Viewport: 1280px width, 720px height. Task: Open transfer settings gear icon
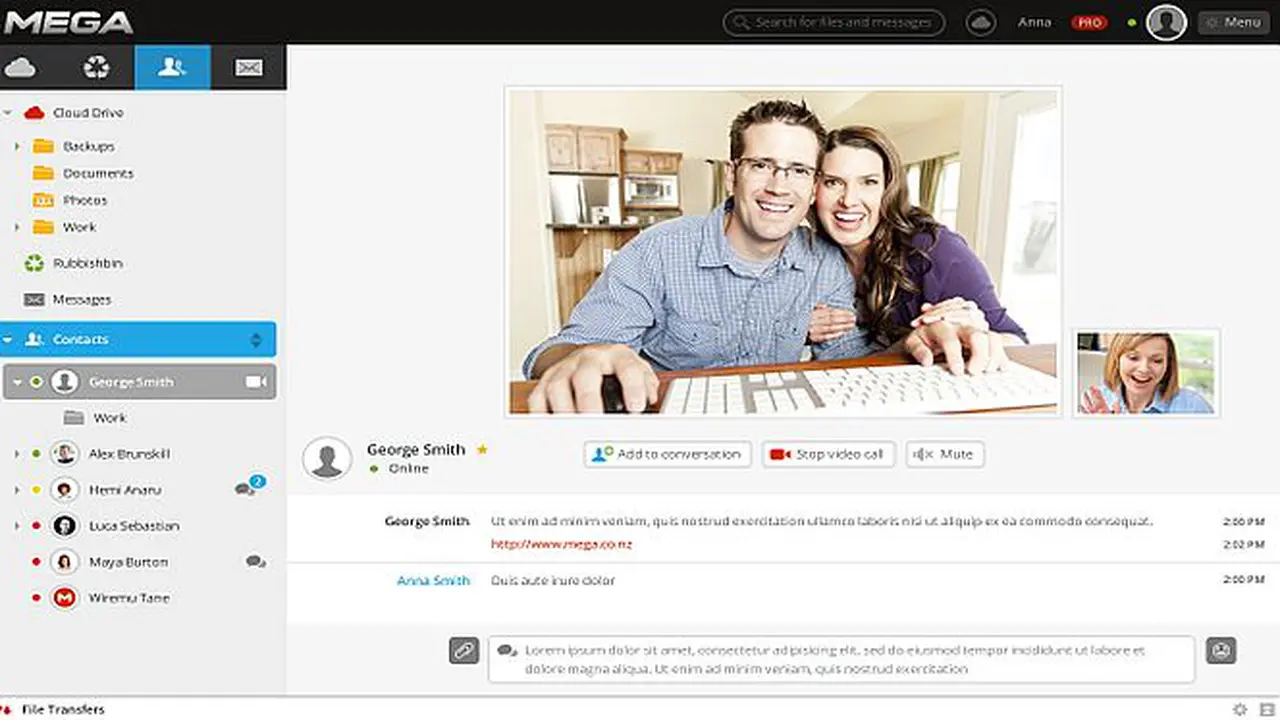1240,709
